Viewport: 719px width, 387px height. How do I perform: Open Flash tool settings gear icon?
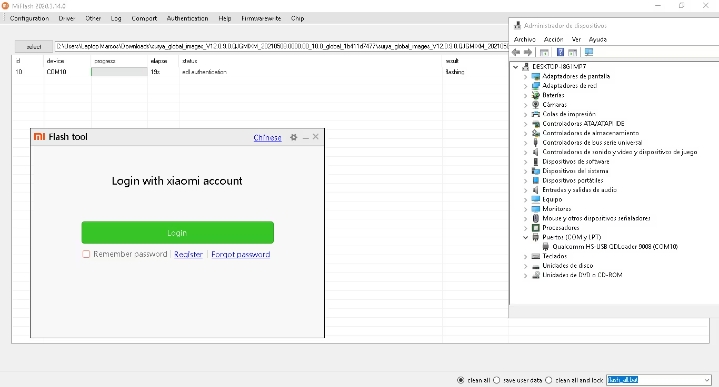[293, 137]
